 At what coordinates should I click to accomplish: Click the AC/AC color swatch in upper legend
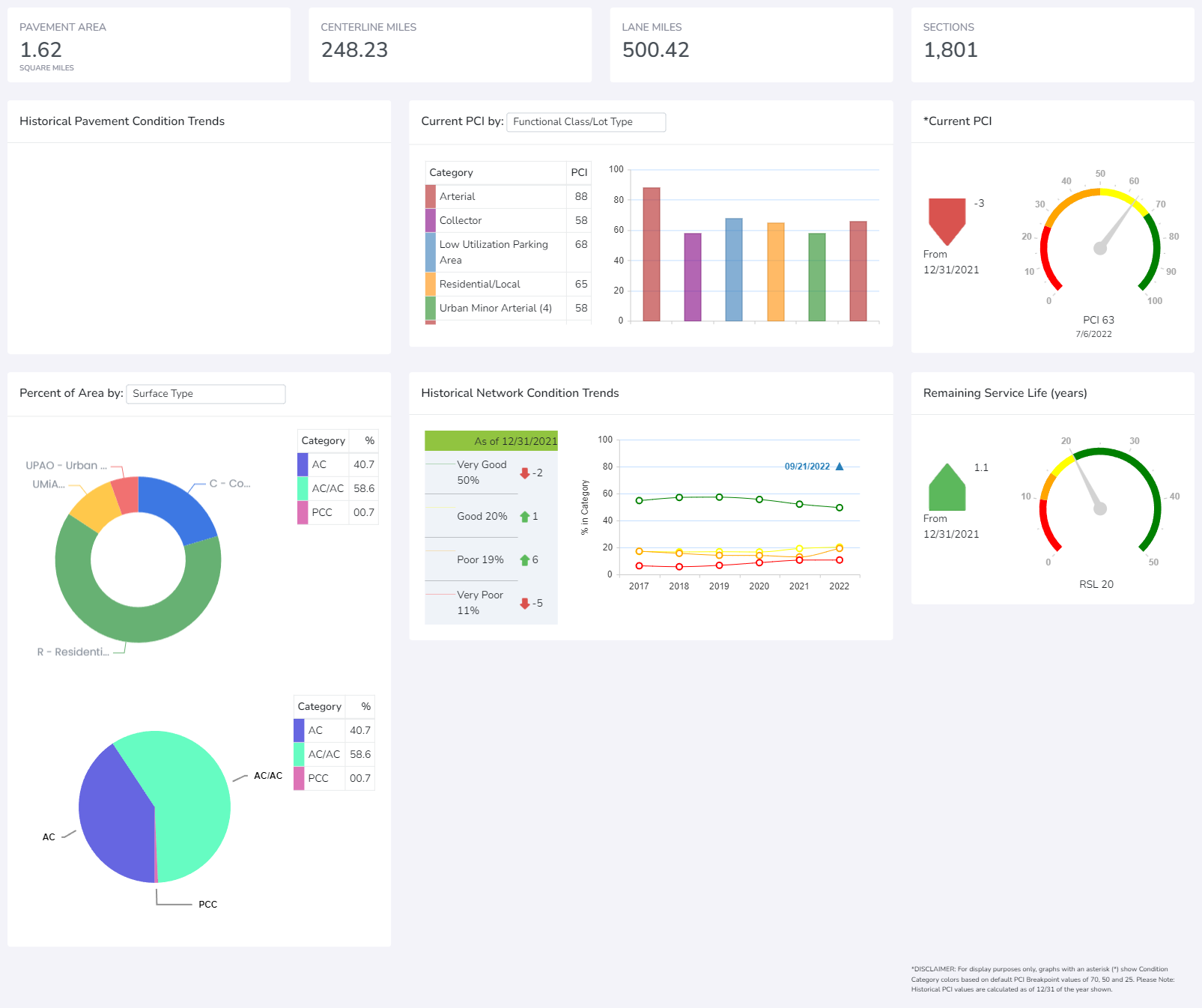pos(303,488)
